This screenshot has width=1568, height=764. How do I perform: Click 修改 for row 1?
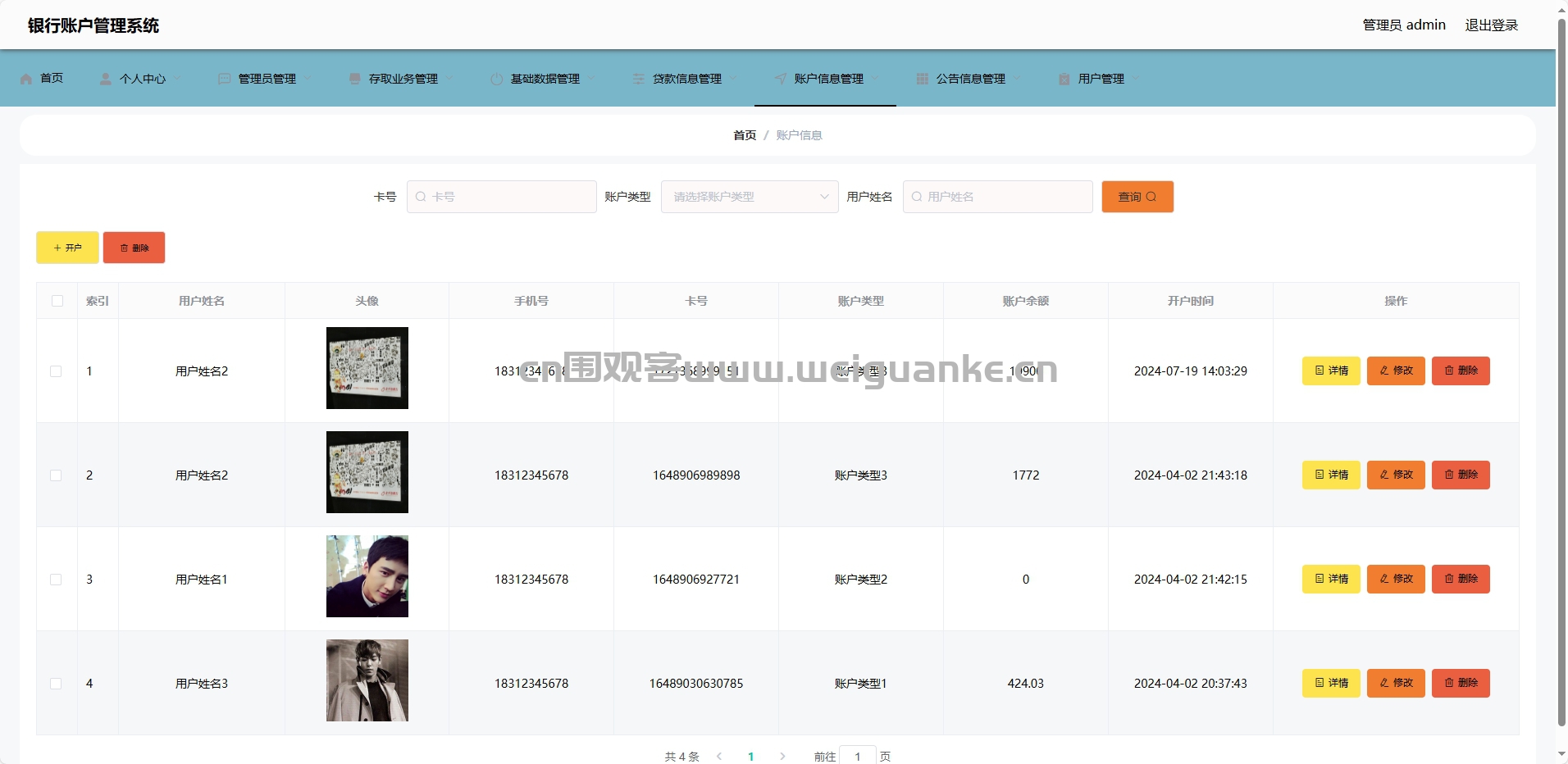point(1396,371)
